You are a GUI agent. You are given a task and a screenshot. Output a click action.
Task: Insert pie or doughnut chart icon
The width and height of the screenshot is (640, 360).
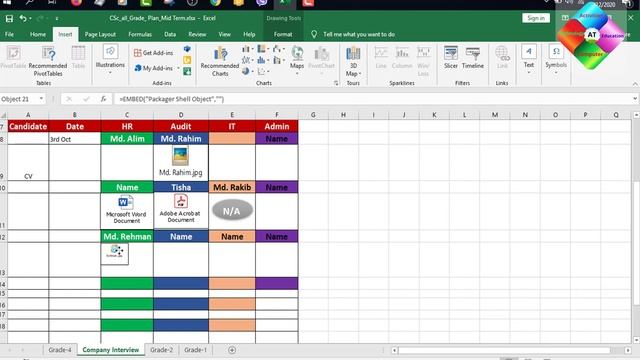pos(247,71)
